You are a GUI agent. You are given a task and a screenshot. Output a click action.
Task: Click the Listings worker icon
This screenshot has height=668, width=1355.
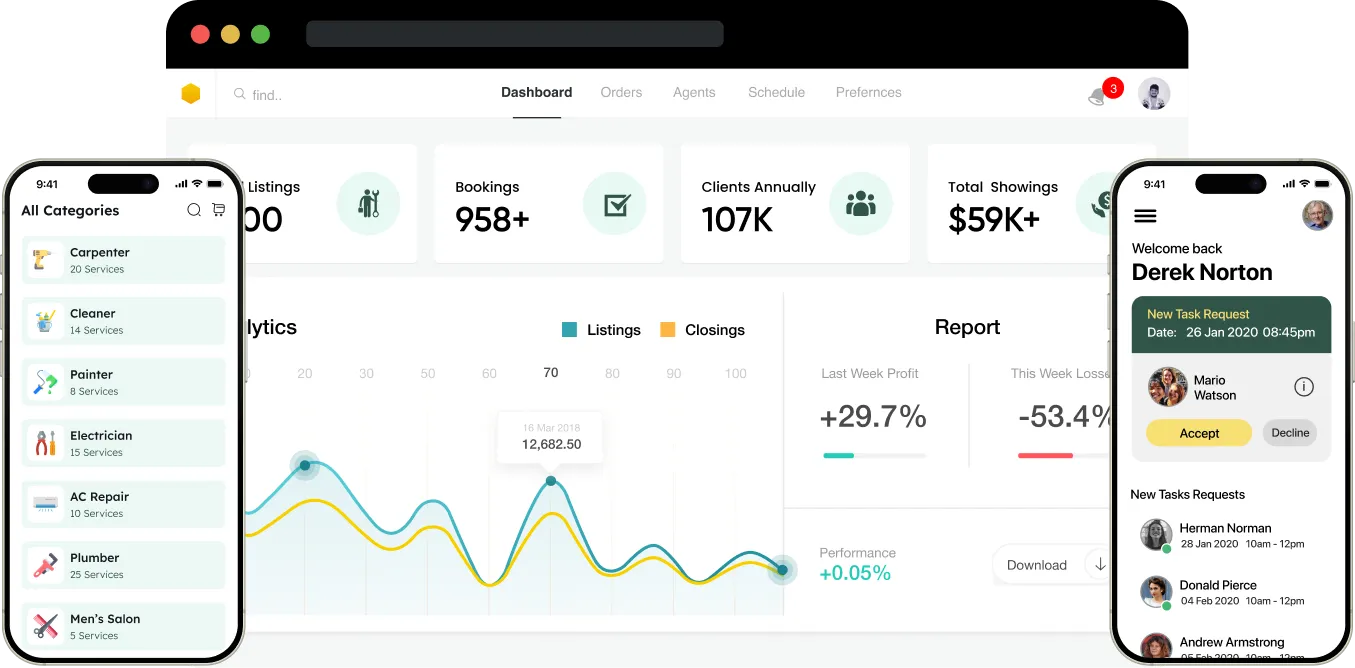pos(368,205)
